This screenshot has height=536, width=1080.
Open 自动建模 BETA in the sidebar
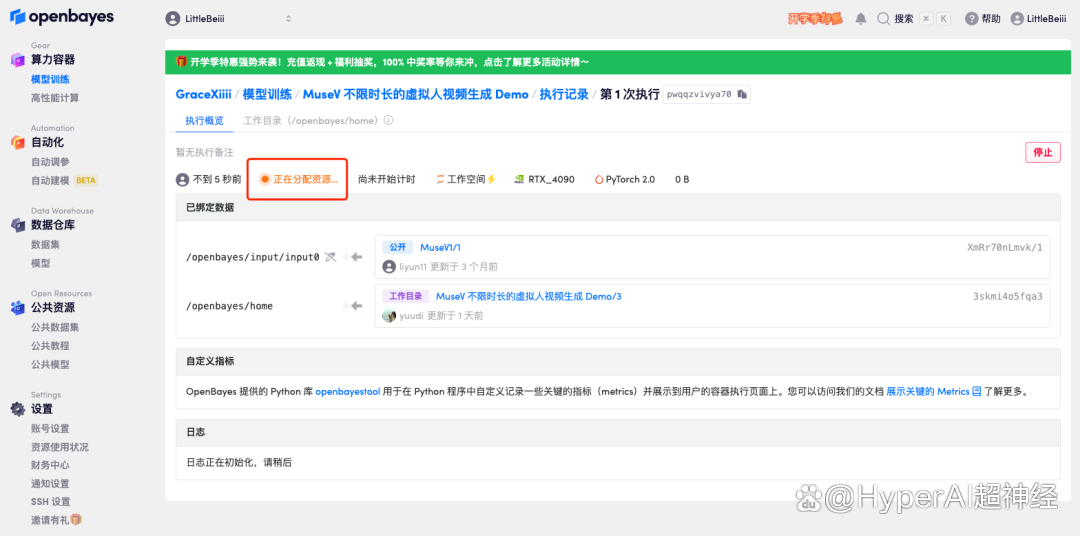65,181
